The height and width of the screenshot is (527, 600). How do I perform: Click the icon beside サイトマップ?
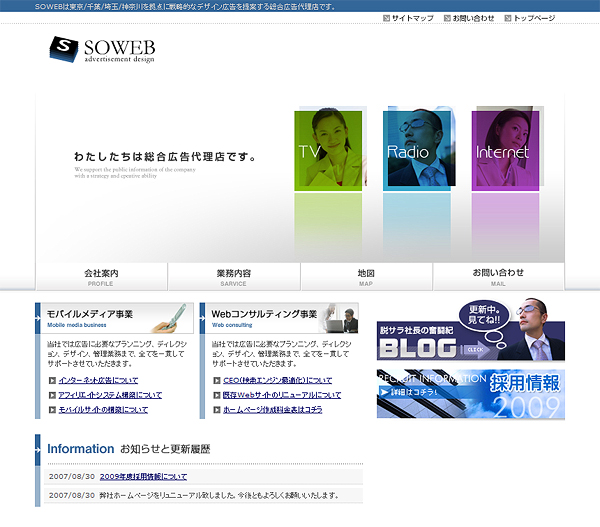point(387,18)
